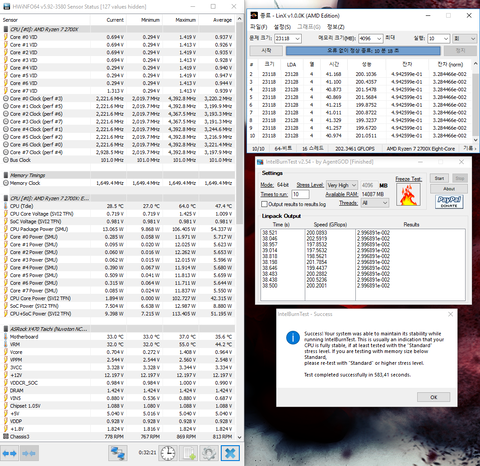Click HWiNFO shrink columns arrows icon
Viewport: 480px width, 466px height.
[x=29, y=453]
